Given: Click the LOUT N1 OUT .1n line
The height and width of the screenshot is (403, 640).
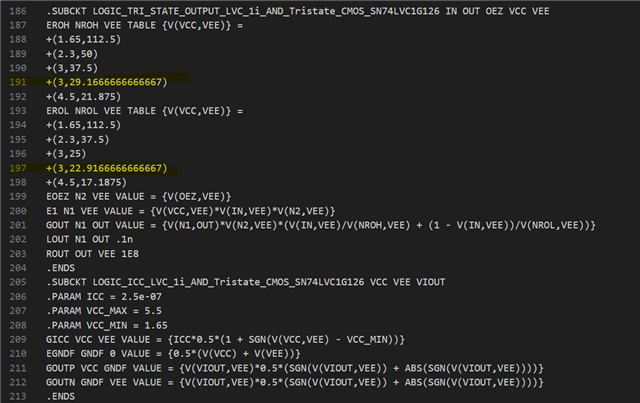Looking at the screenshot, I should (89, 239).
